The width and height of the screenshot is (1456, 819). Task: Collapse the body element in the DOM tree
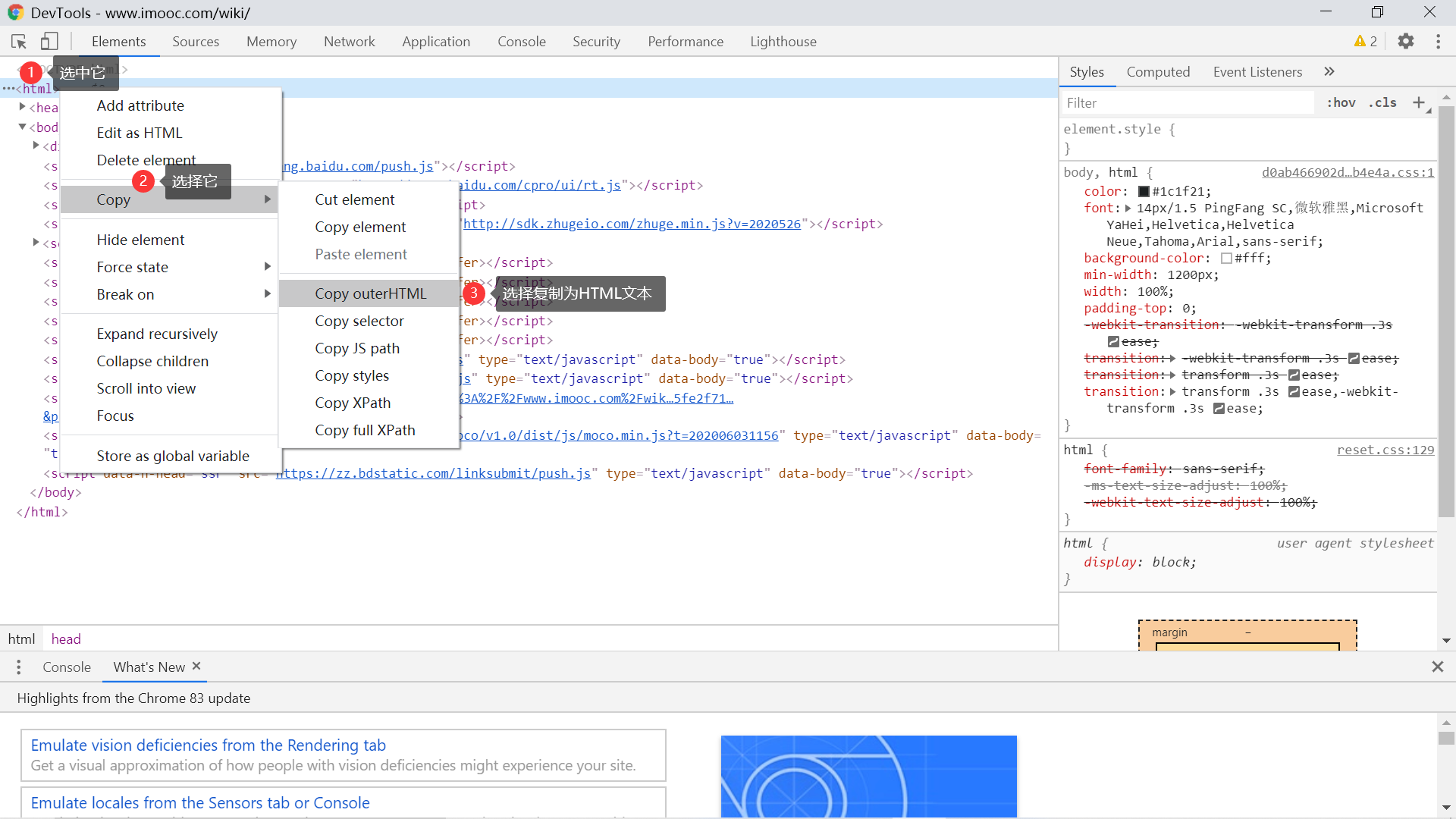22,127
